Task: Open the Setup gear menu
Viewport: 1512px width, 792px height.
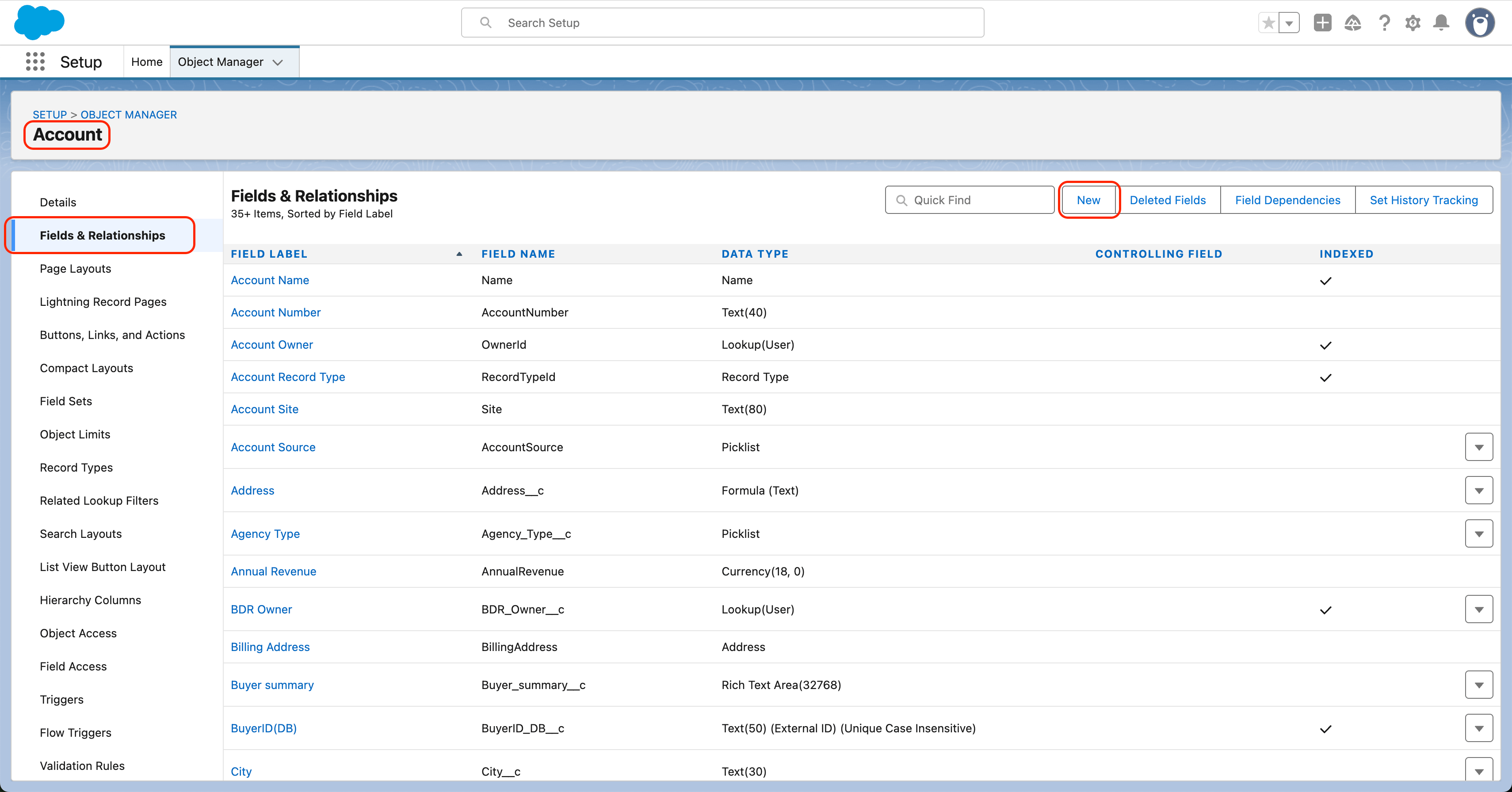Action: pos(1413,23)
